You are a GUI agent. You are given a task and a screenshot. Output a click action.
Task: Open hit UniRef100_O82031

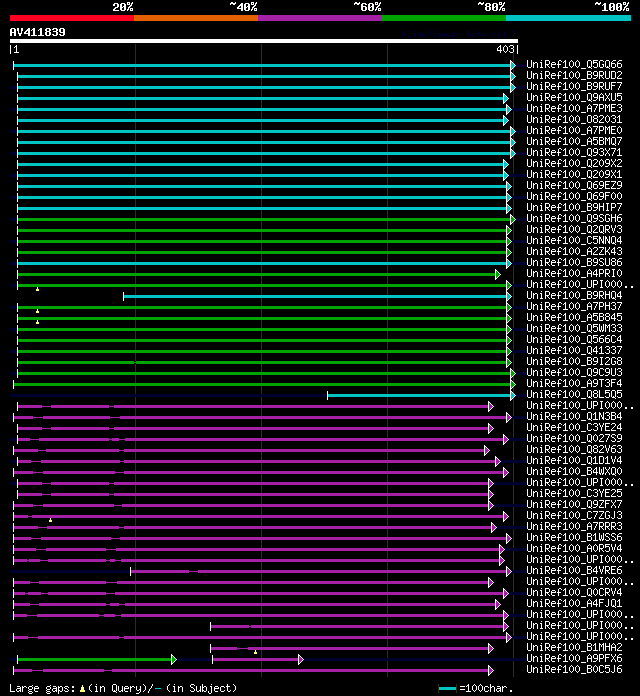574,119
